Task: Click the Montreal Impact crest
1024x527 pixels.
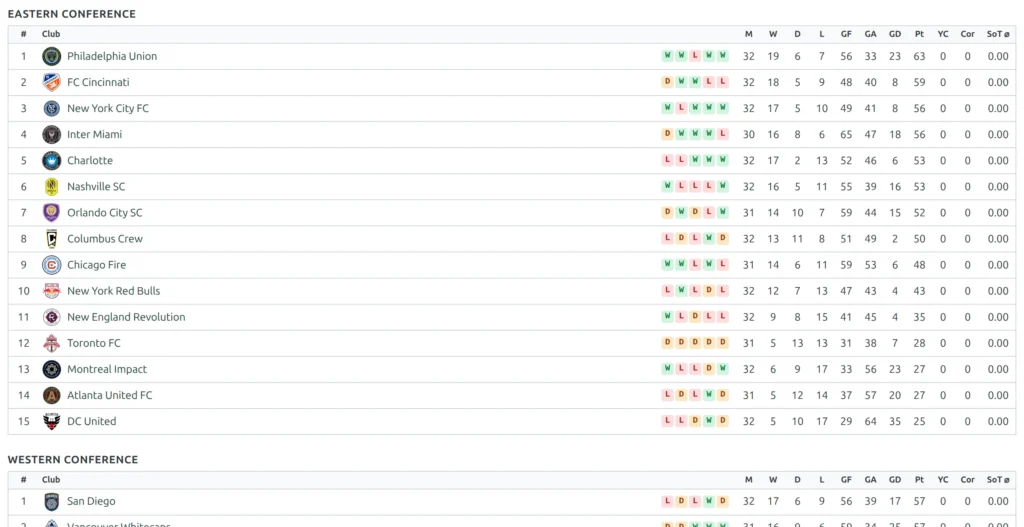Action: [52, 370]
